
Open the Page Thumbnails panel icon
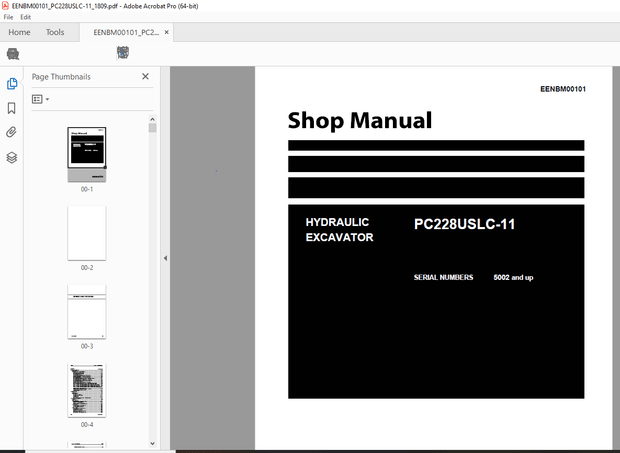tap(12, 83)
